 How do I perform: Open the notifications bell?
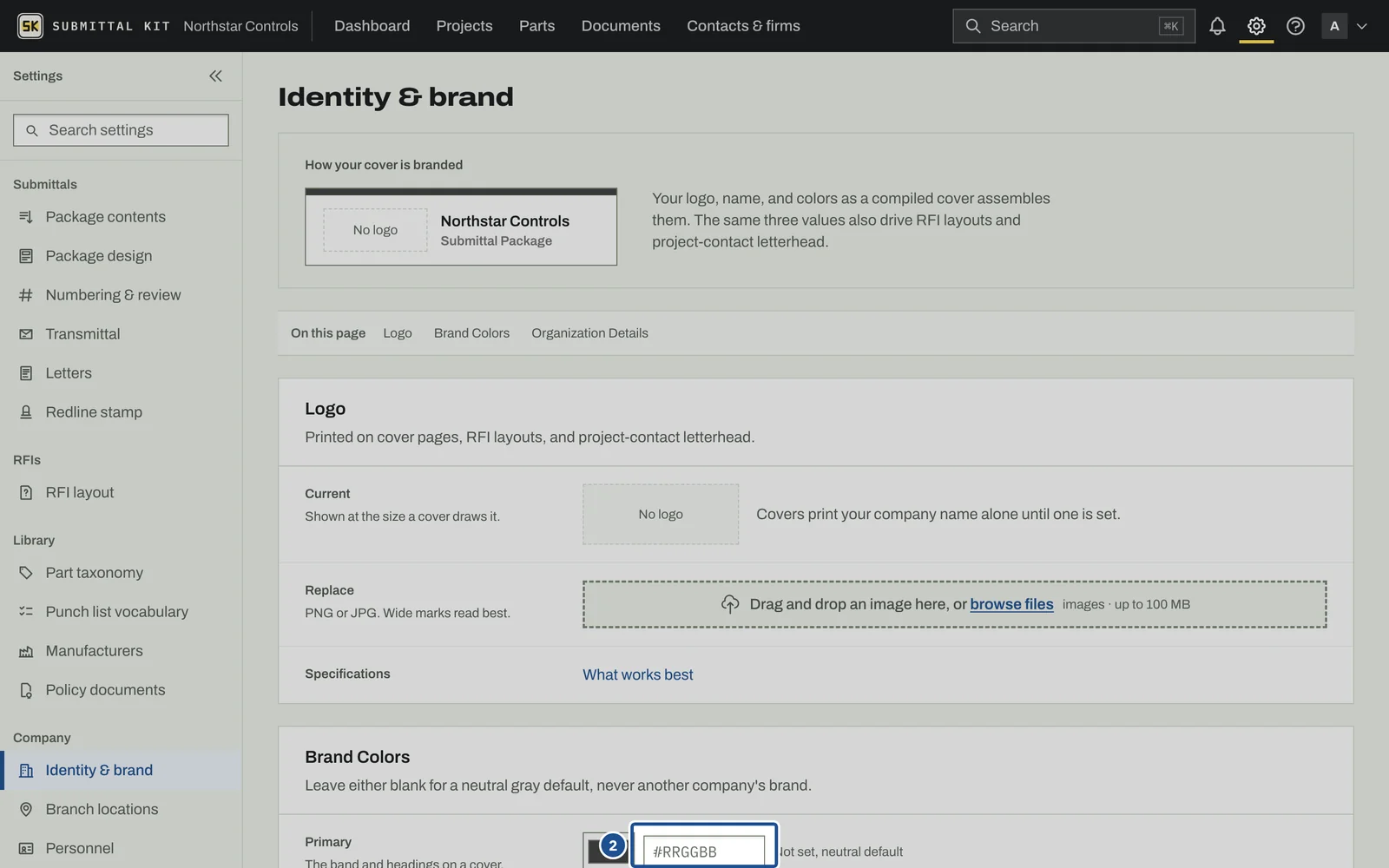coord(1217,26)
